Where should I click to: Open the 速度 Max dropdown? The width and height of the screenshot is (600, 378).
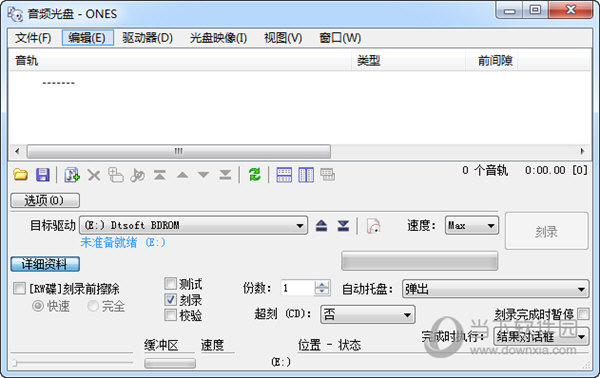click(472, 225)
